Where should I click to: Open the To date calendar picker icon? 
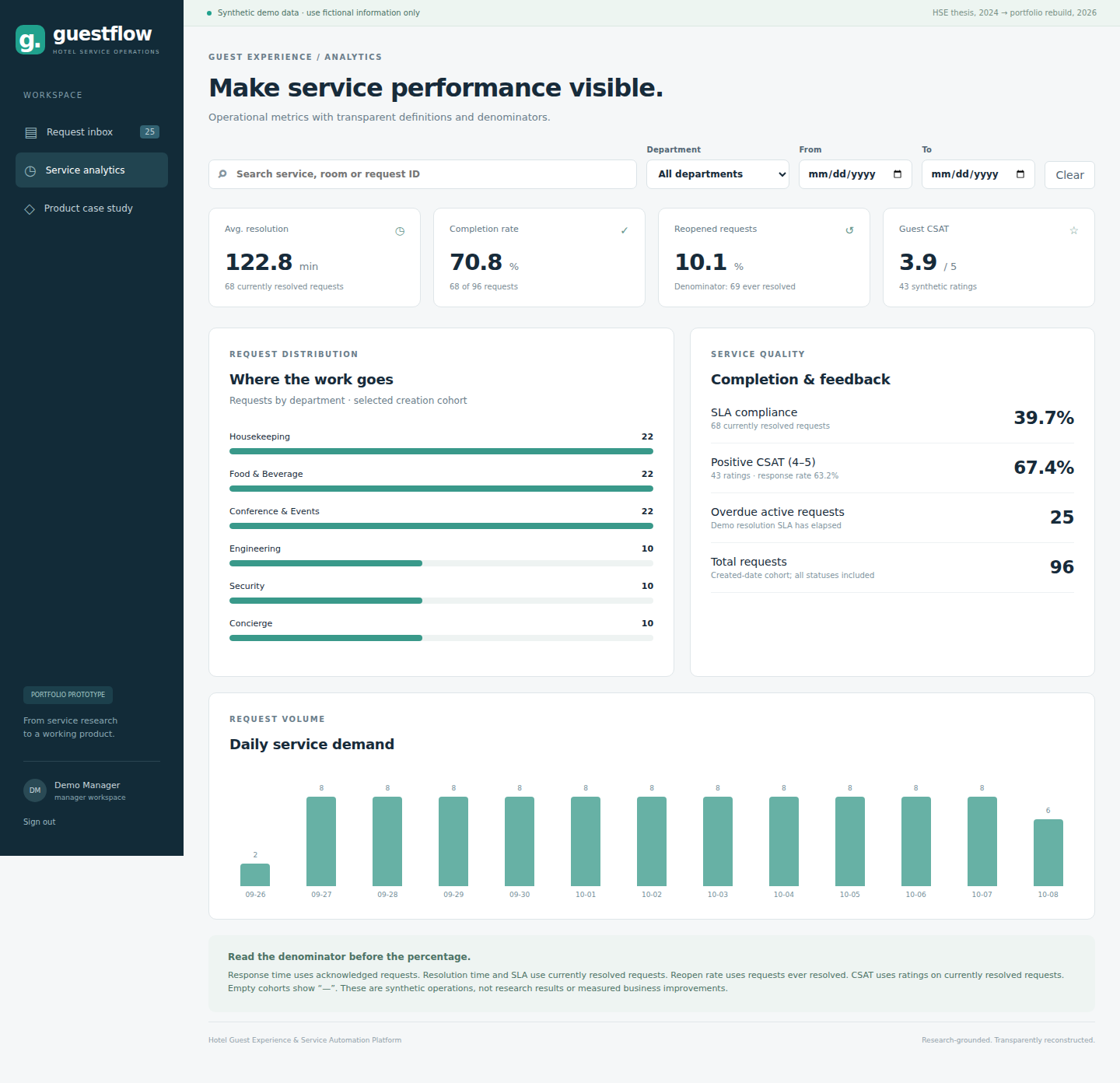[x=1020, y=174]
